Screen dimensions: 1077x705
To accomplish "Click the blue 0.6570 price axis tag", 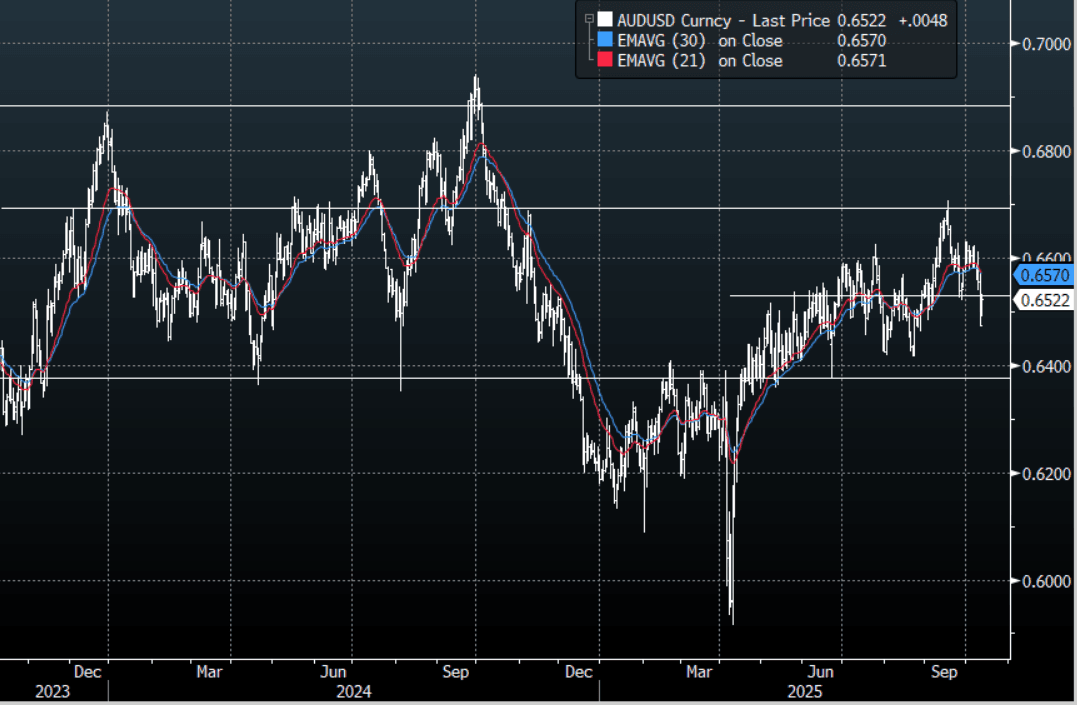I will (1046, 275).
